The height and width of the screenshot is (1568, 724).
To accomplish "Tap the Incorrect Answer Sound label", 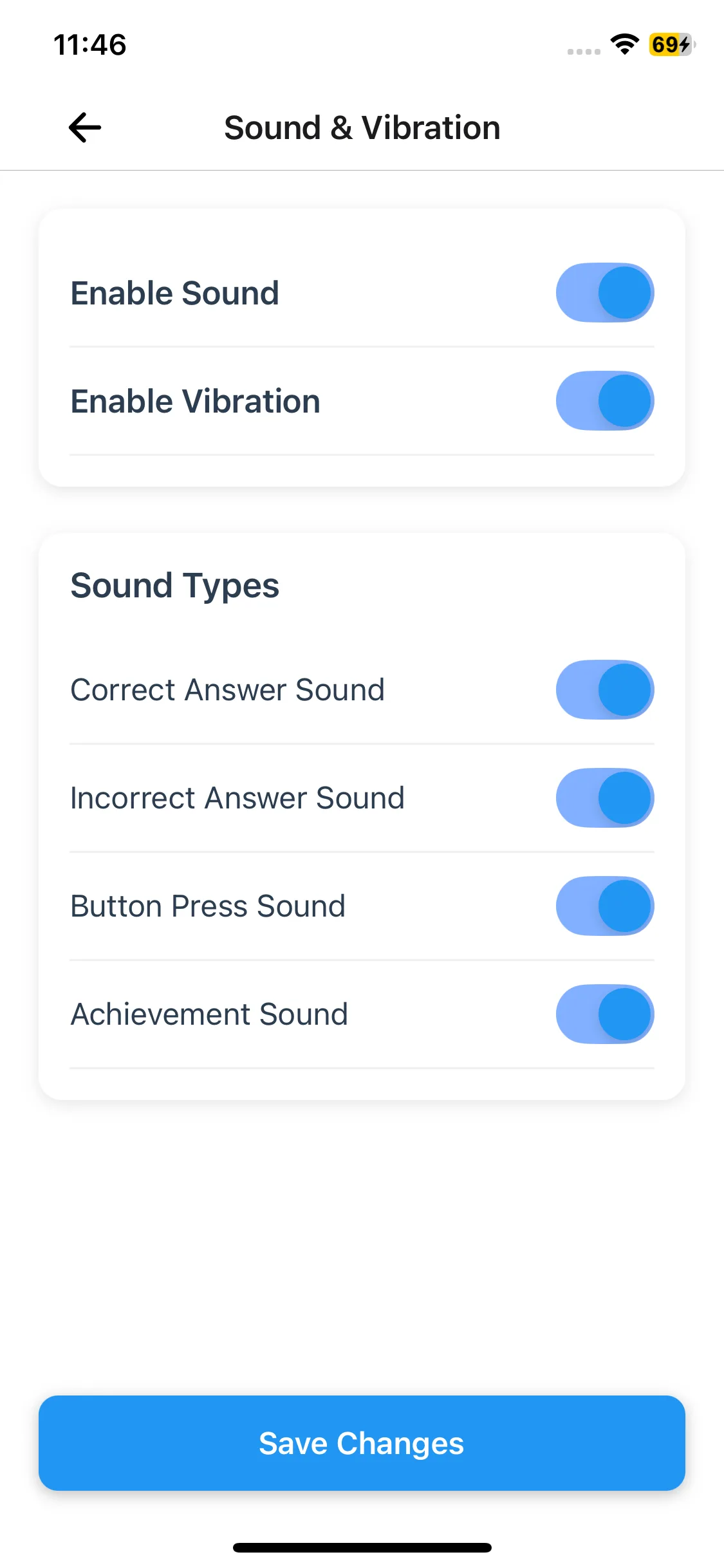I will point(237,798).
